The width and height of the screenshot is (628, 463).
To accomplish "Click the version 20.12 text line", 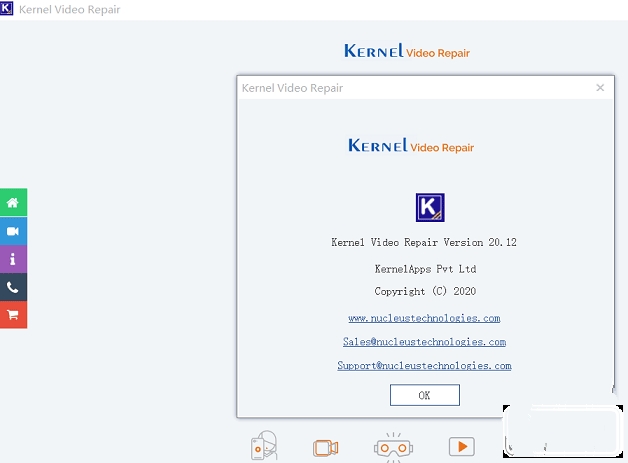I will 424,242.
